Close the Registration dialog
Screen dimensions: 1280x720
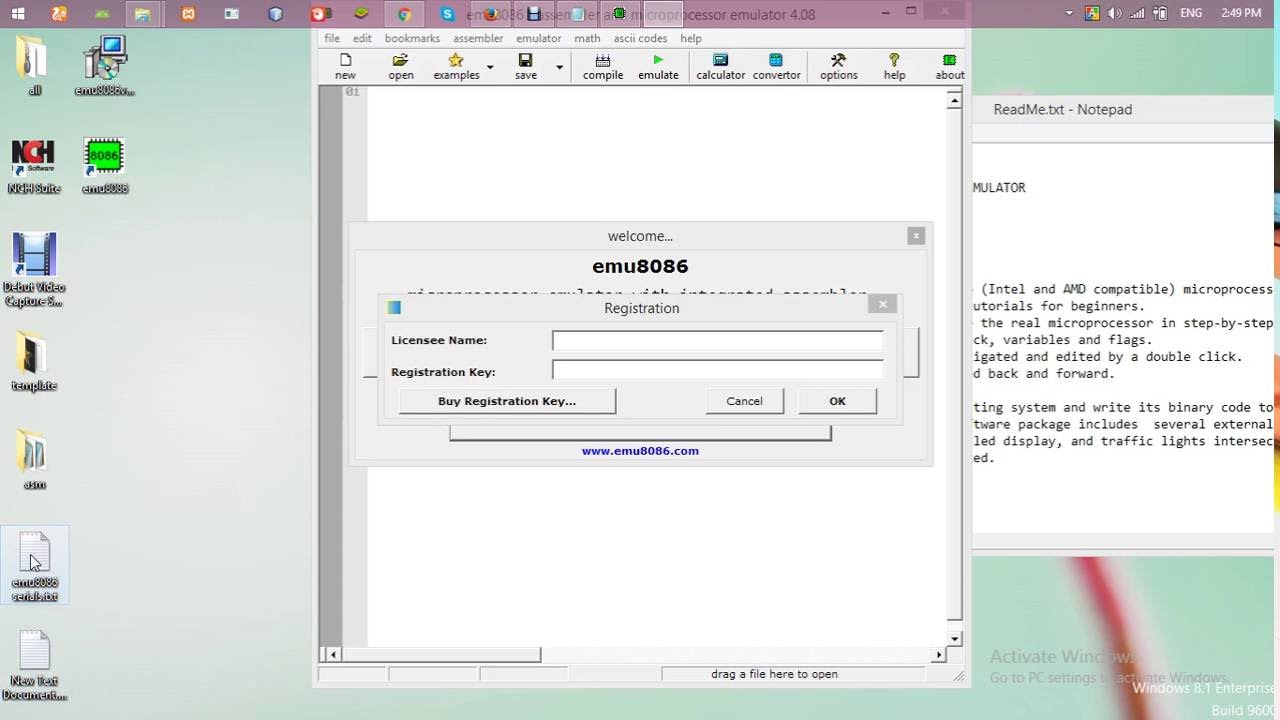[x=882, y=304]
